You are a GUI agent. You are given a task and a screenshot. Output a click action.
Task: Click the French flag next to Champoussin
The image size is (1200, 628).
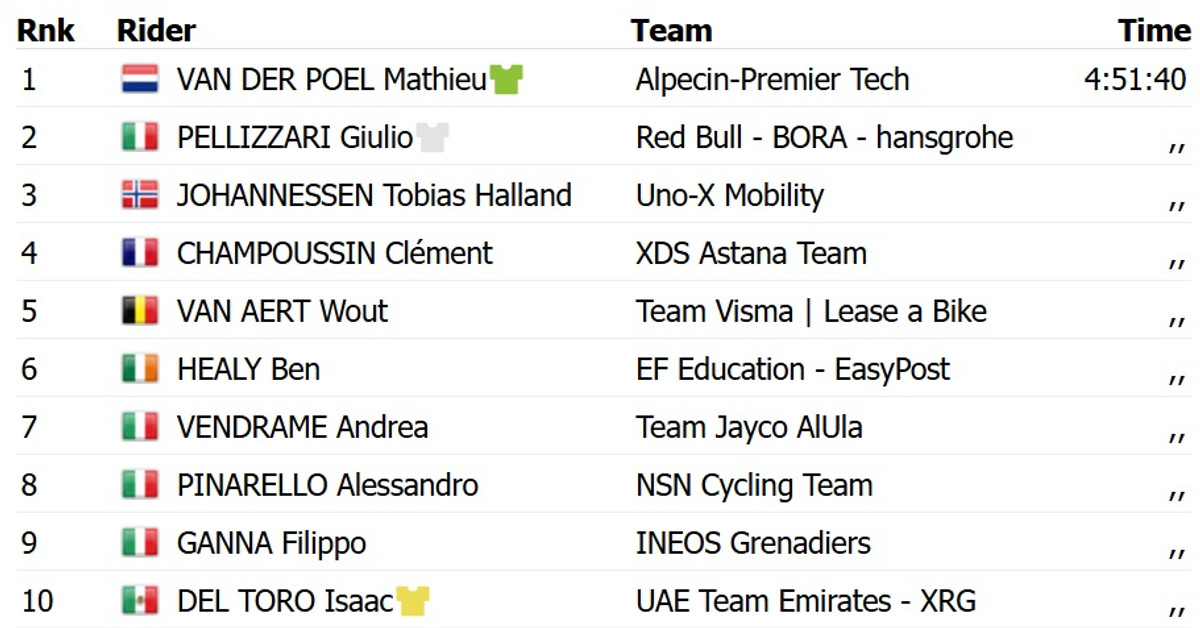pyautogui.click(x=140, y=253)
